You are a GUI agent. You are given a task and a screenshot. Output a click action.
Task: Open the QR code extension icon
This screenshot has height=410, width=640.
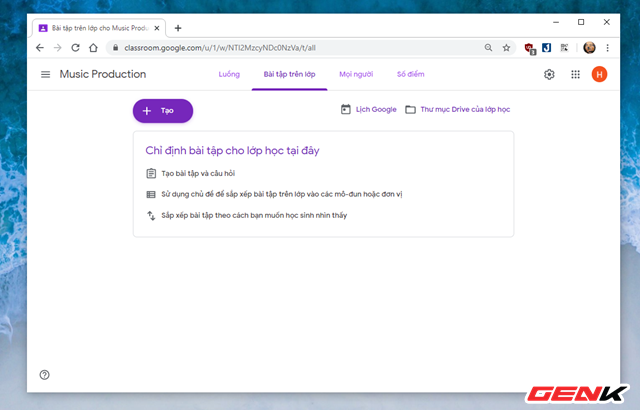564,48
